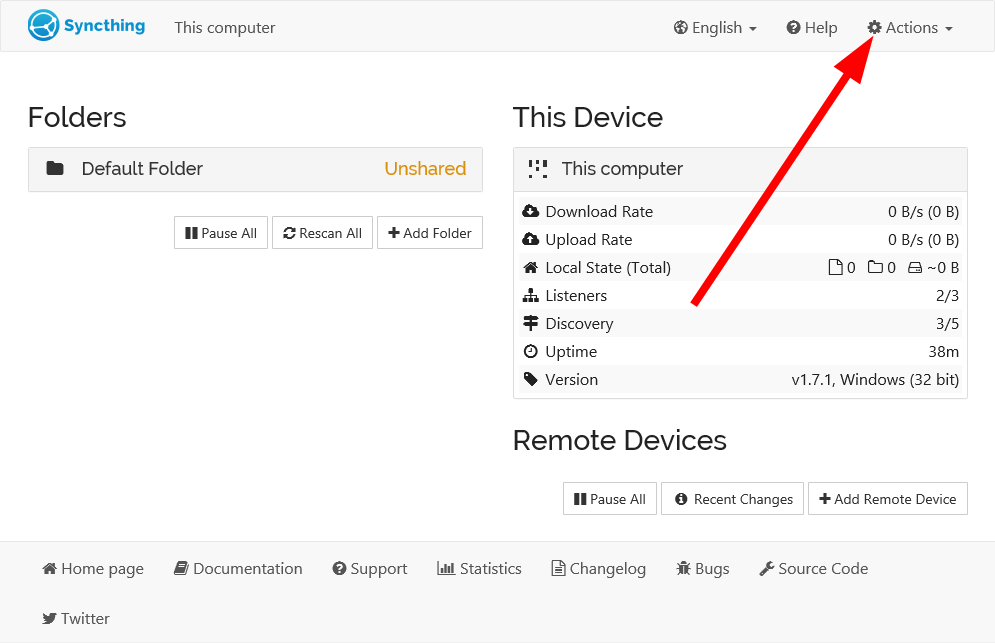Open the Recent Changes button
The height and width of the screenshot is (643, 995).
coord(732,499)
